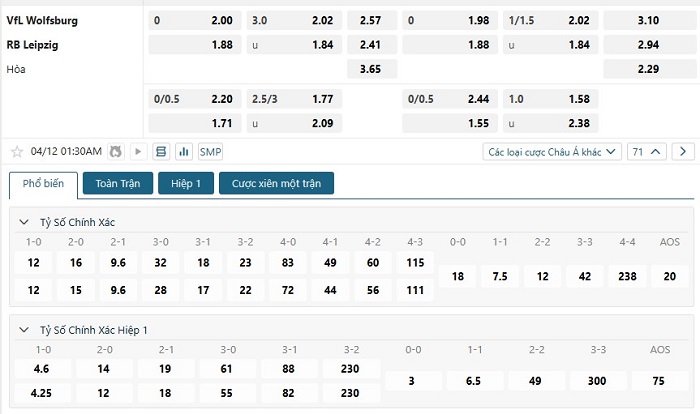Switch to the 'Toàn Trận' tab
Viewport: 700px width, 414px height.
(x=118, y=184)
